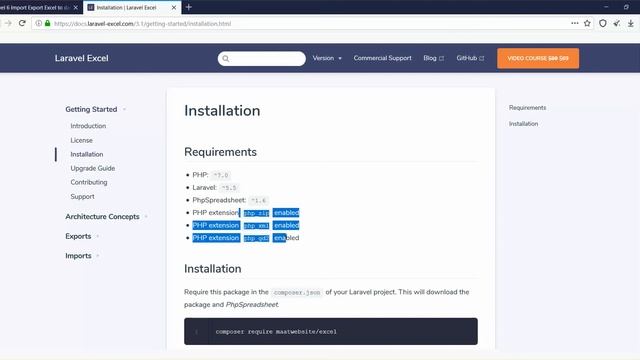
Task: Click the Requirements section heading
Action: click(x=220, y=152)
